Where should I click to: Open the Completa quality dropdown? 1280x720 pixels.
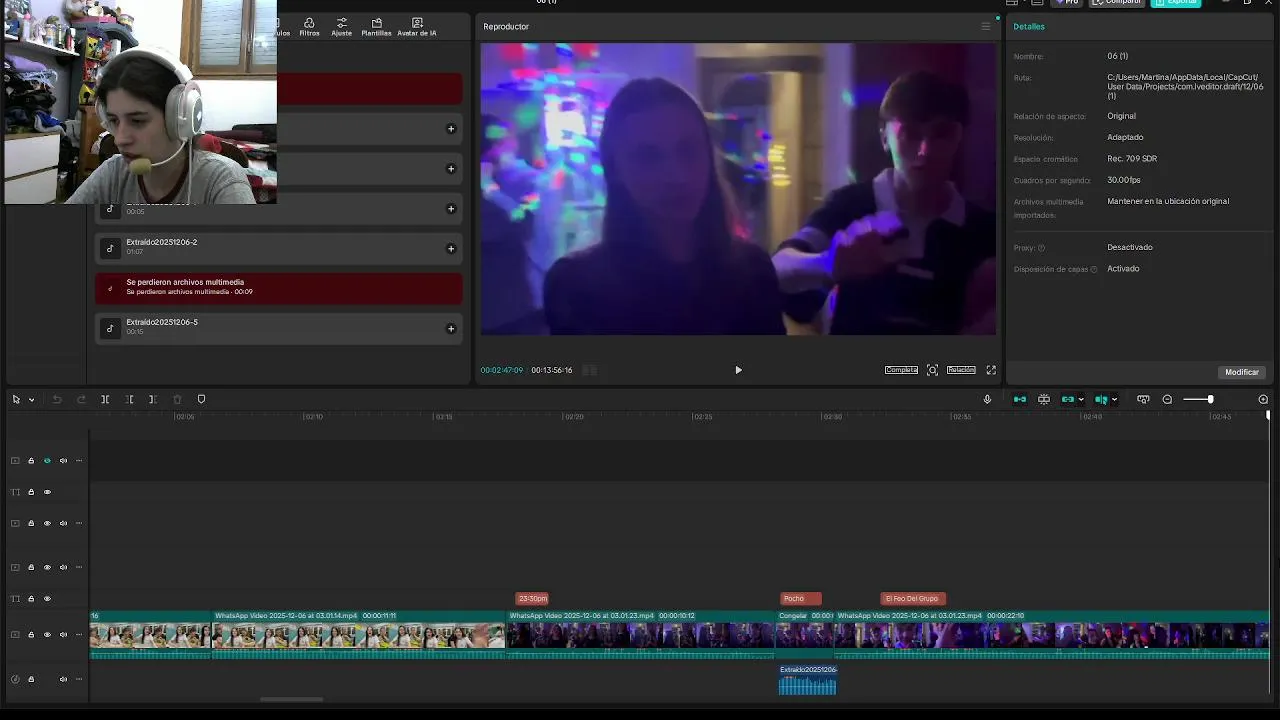[901, 370]
